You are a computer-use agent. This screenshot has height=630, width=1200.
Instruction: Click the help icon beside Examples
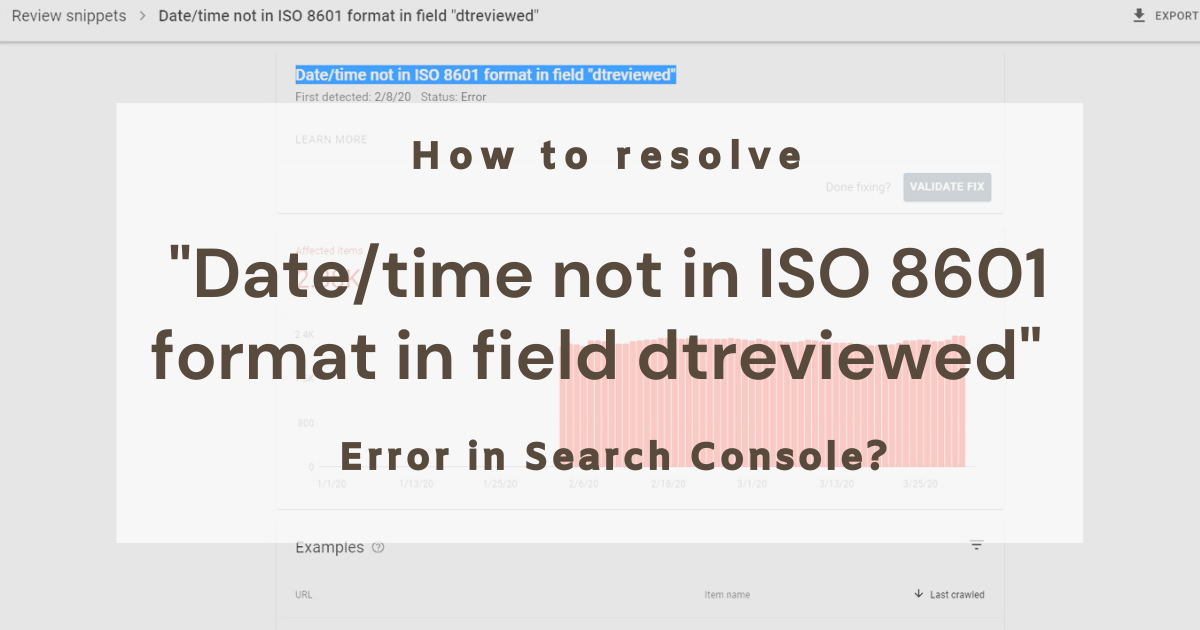378,547
